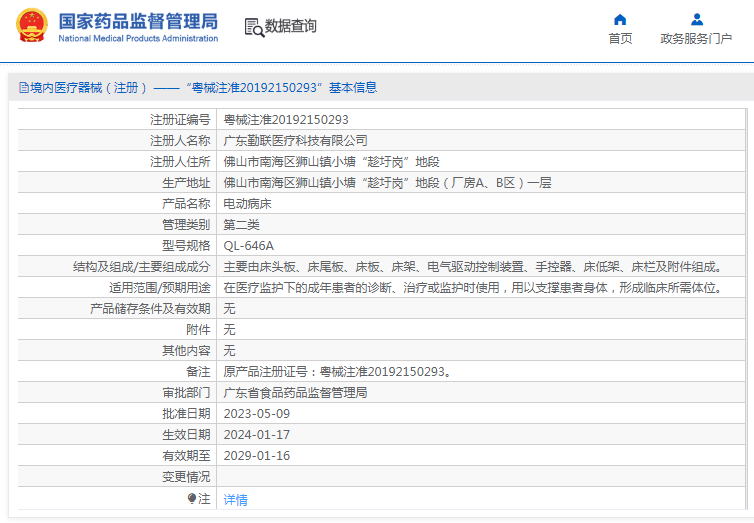Click the 注册人住所 label
This screenshot has width=754, height=523.
(x=180, y=162)
